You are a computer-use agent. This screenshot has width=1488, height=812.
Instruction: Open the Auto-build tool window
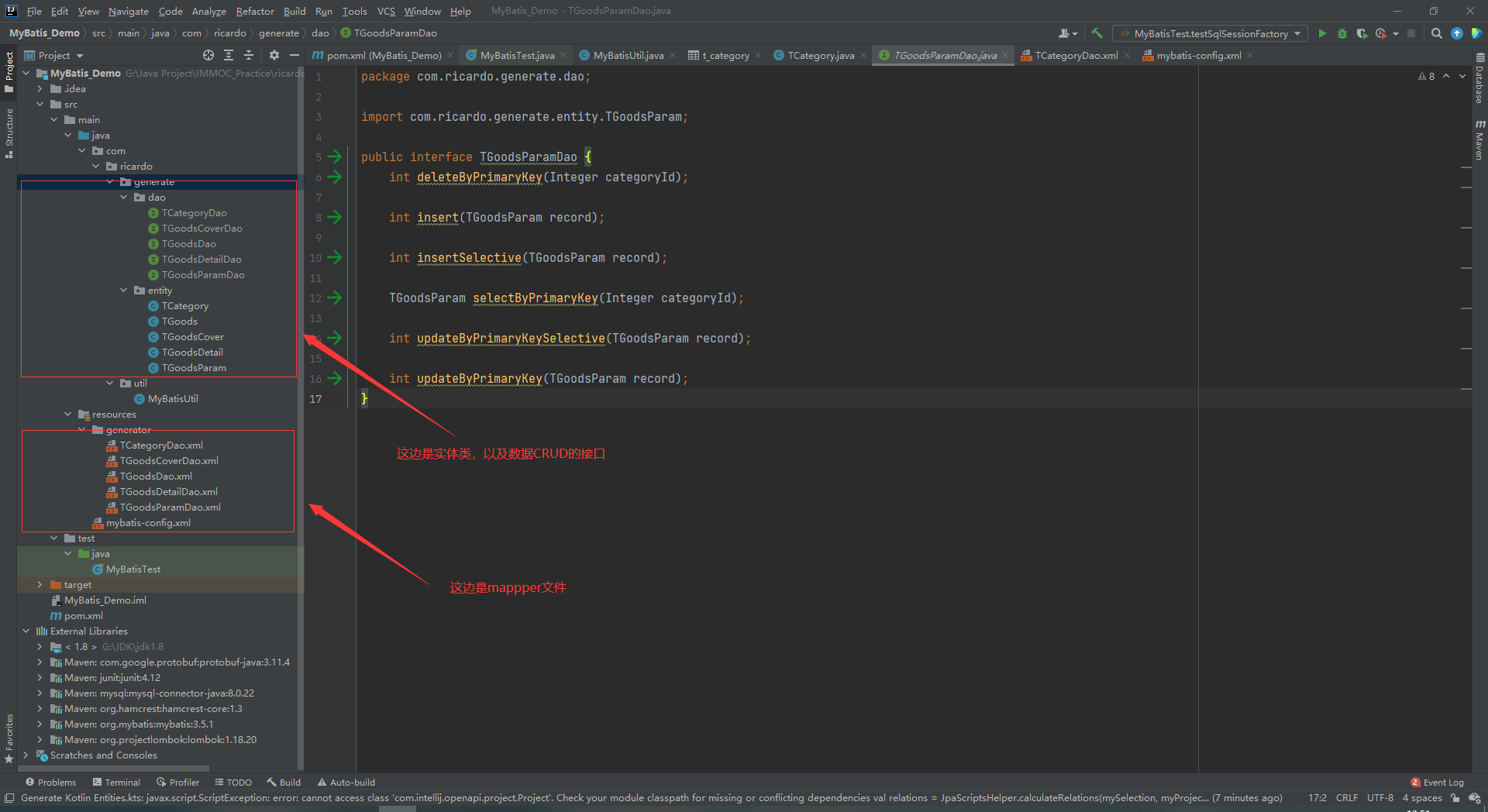click(x=346, y=783)
